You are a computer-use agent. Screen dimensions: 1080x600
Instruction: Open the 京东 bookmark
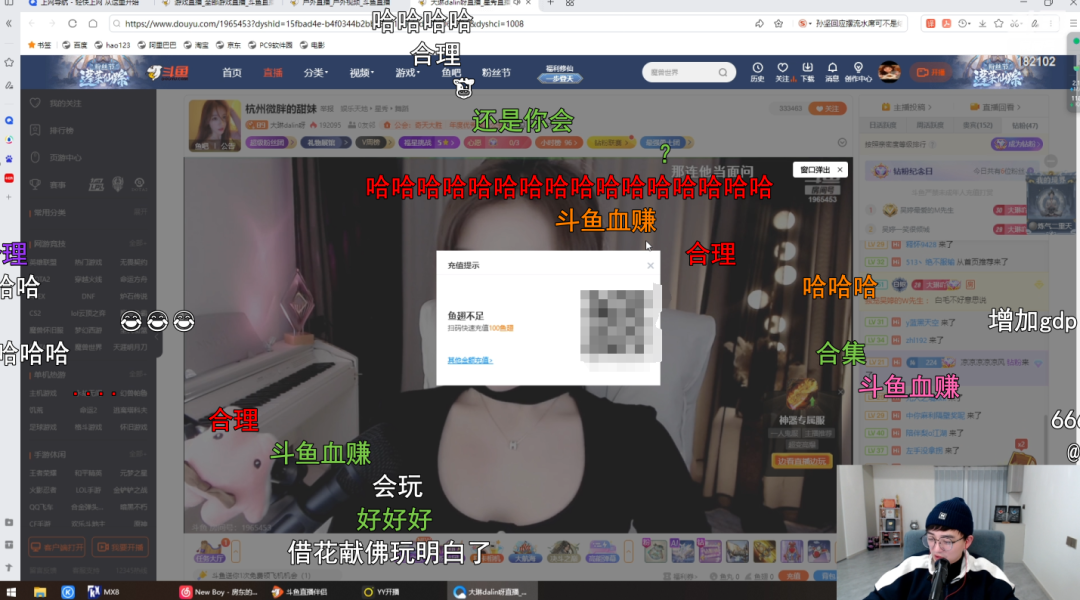pyautogui.click(x=229, y=45)
